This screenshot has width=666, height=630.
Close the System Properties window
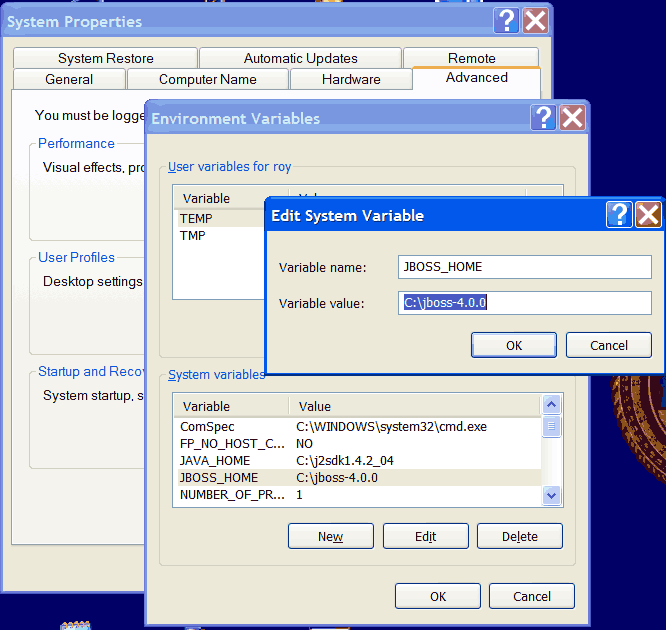[x=536, y=21]
